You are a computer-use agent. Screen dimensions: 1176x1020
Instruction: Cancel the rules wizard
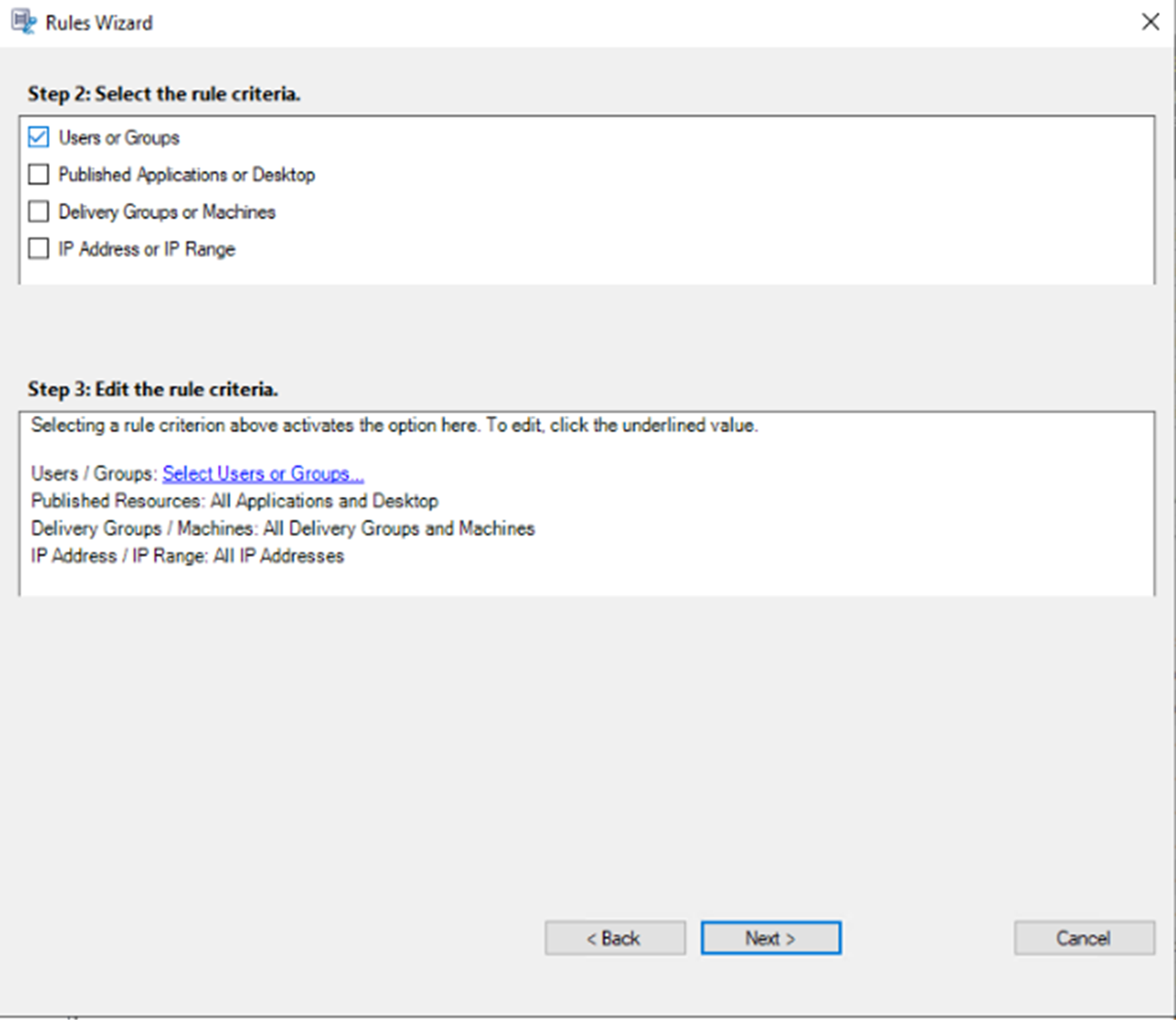(1084, 938)
